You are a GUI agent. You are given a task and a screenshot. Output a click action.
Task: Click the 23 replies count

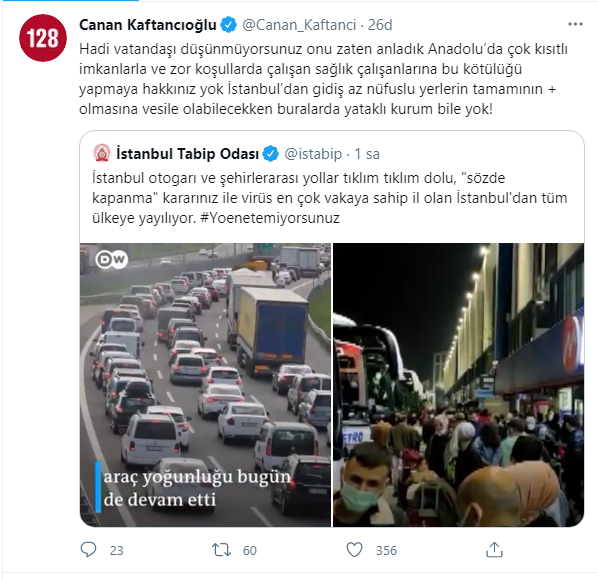[x=117, y=550]
